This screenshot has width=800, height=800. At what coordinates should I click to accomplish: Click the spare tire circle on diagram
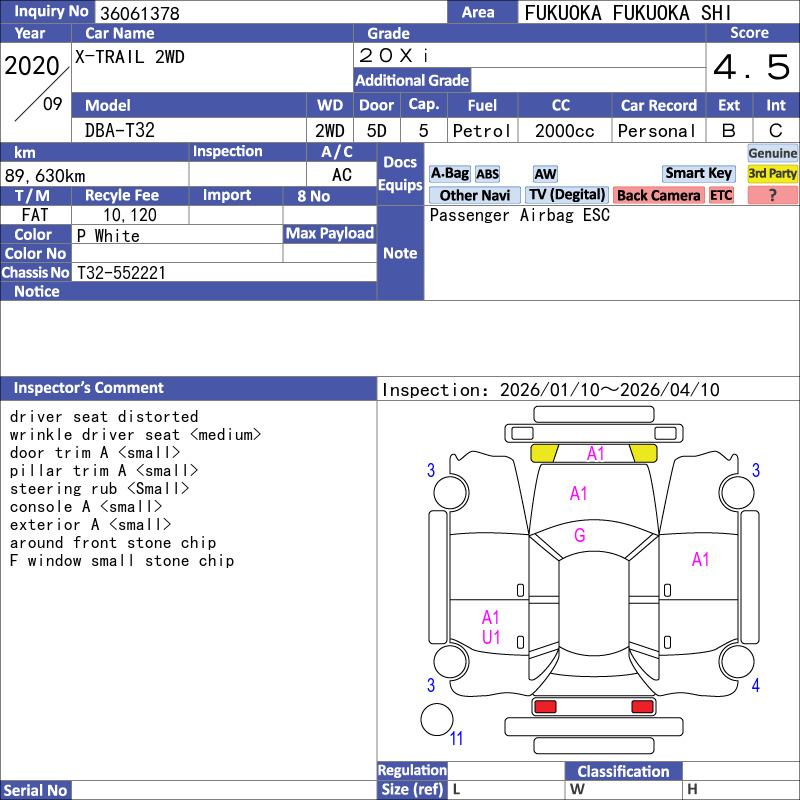[437, 720]
